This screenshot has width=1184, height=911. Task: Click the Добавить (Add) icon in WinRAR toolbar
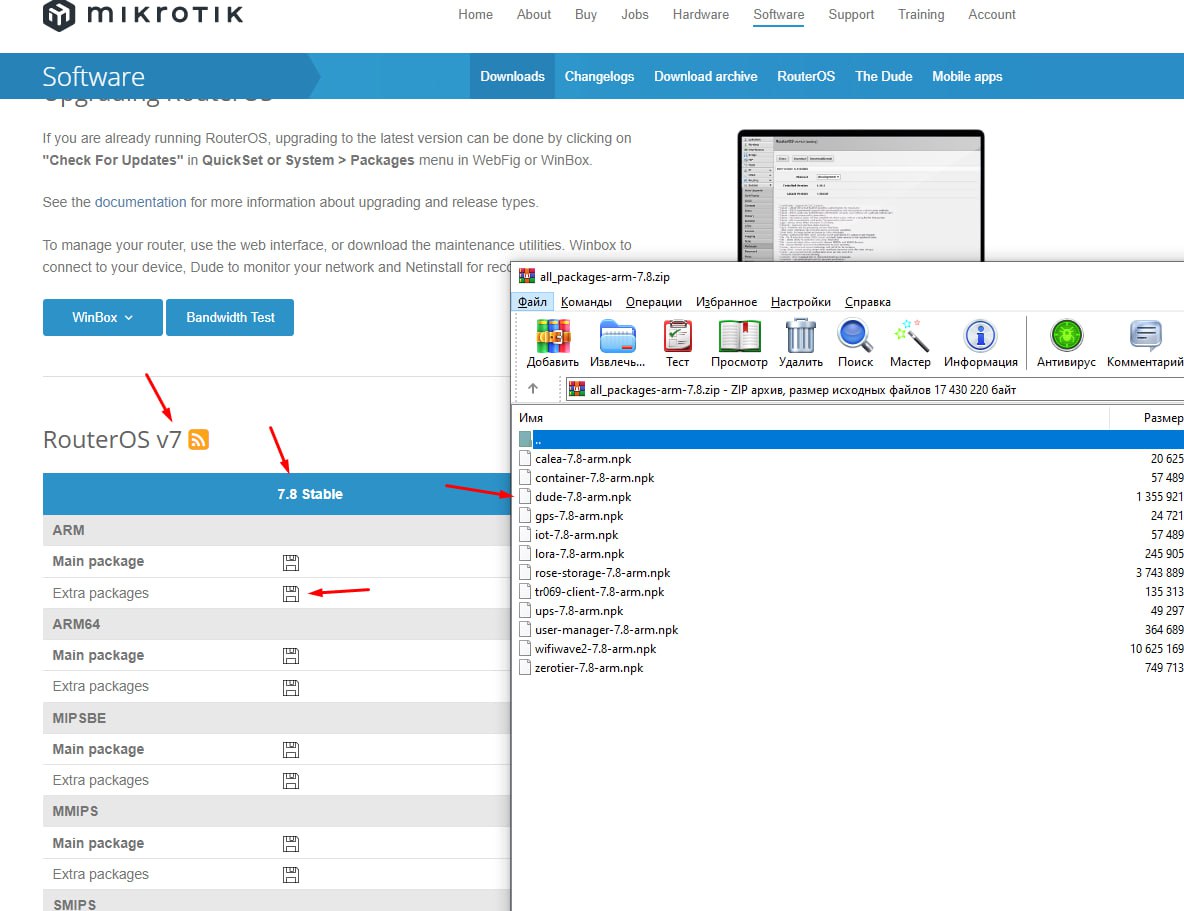coord(553,336)
